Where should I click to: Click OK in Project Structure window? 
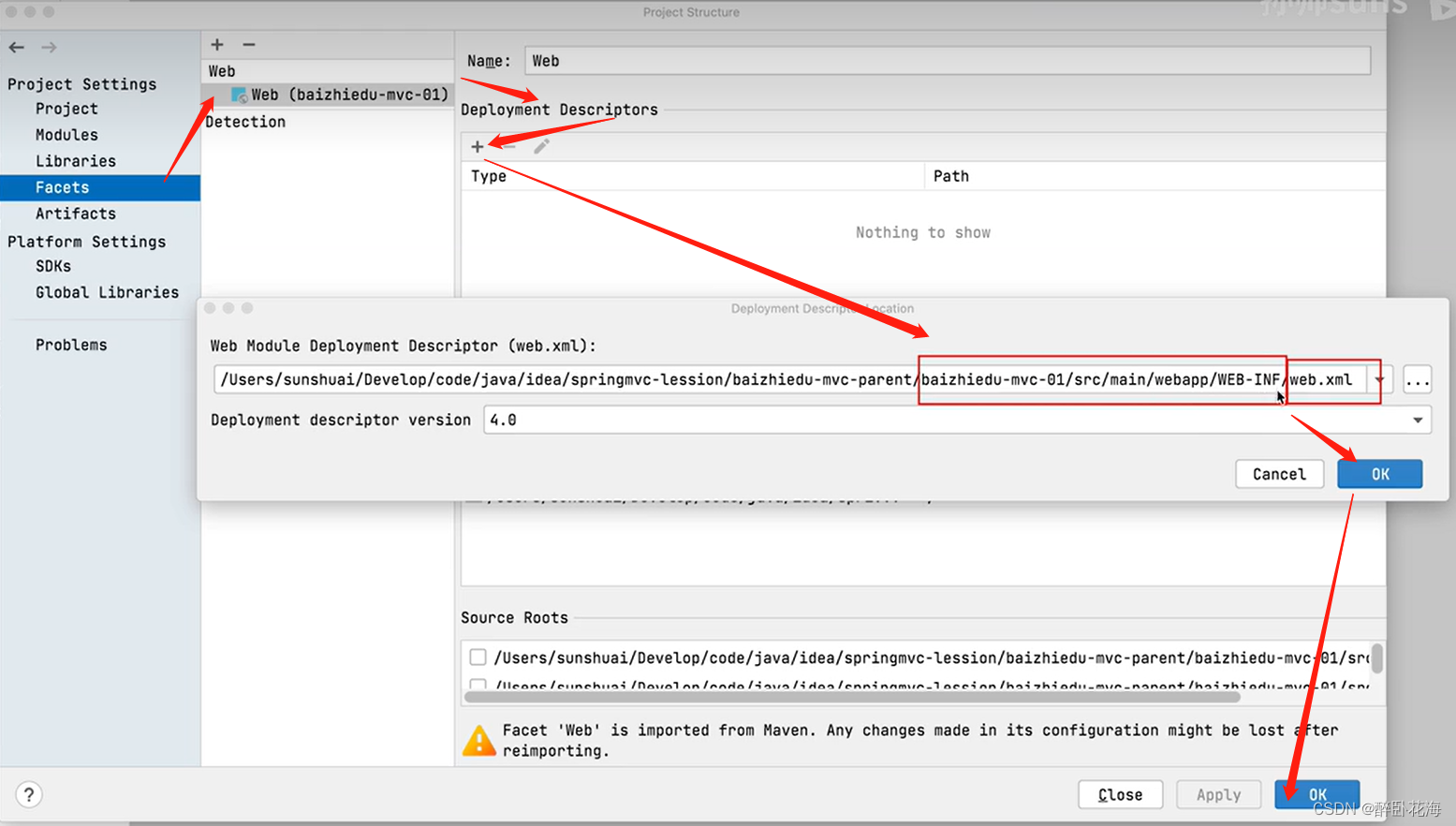pyautogui.click(x=1317, y=795)
